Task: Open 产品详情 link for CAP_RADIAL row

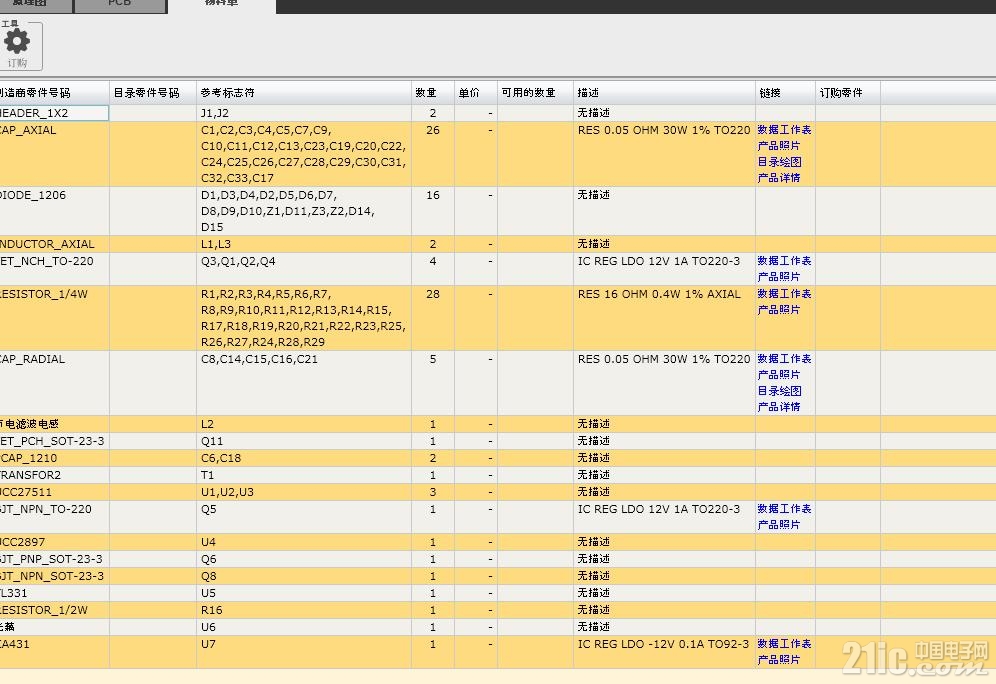Action: coord(779,407)
